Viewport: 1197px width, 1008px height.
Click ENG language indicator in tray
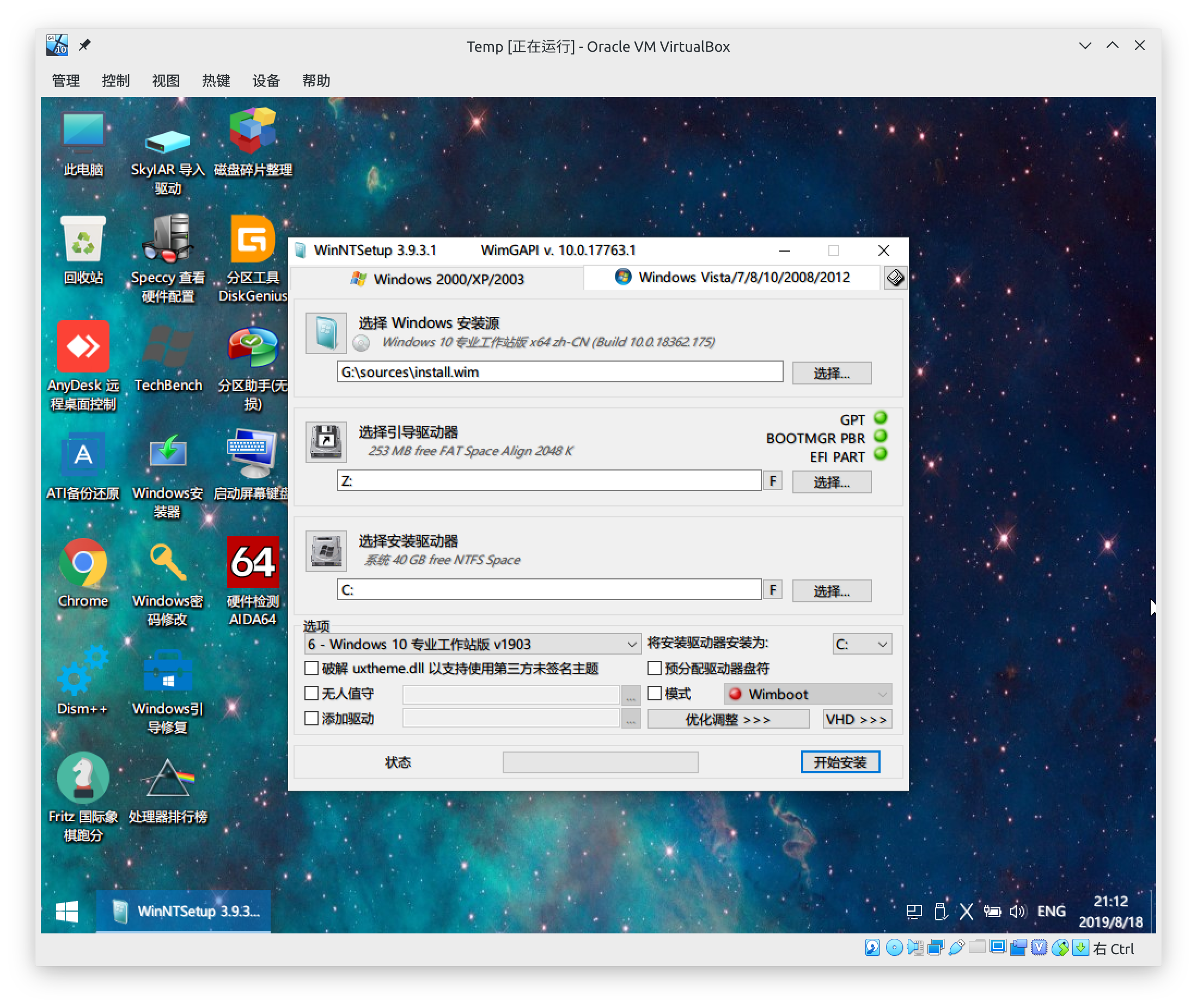1051,912
